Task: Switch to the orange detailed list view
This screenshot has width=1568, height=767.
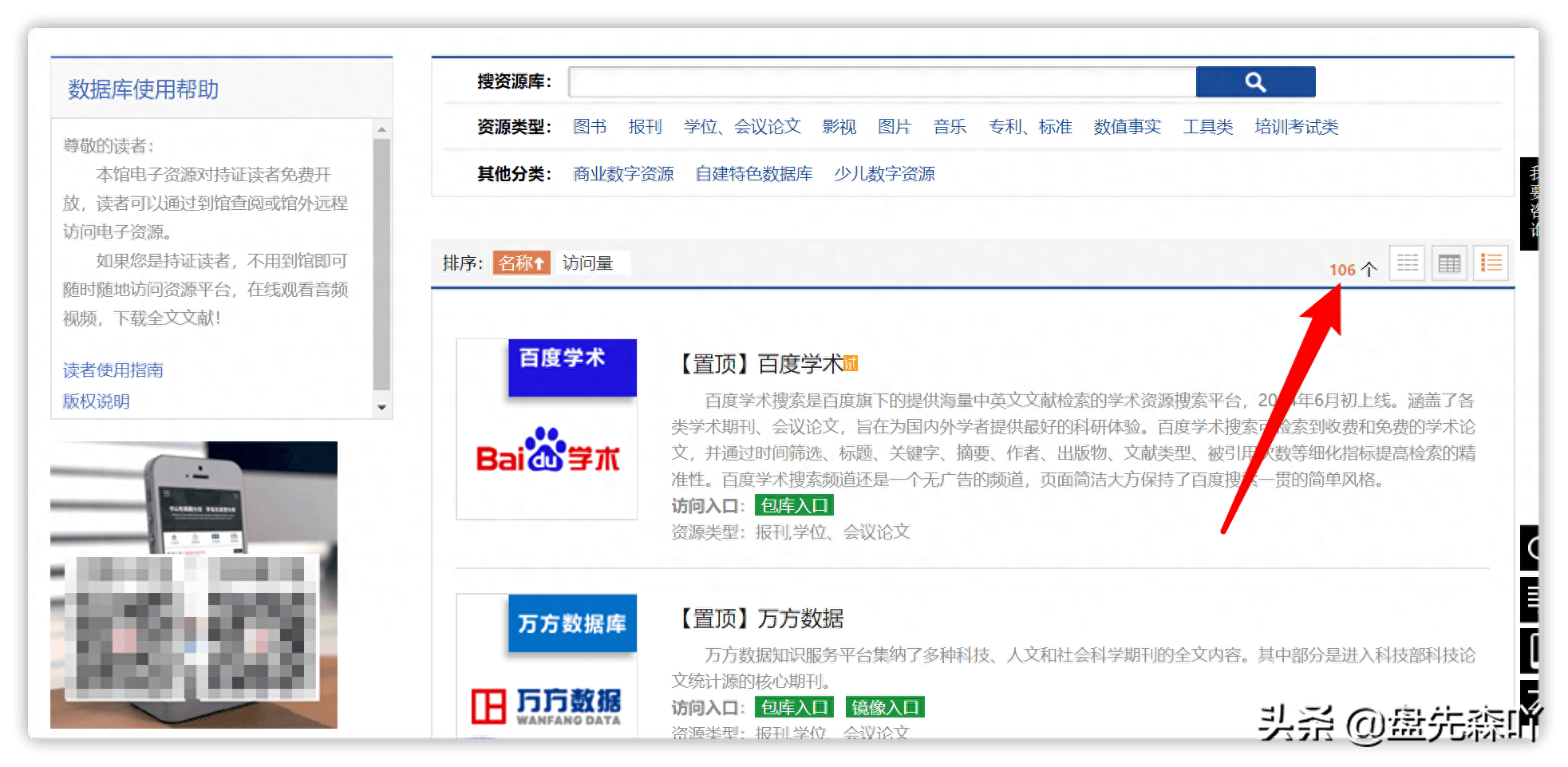Action: click(x=1491, y=263)
